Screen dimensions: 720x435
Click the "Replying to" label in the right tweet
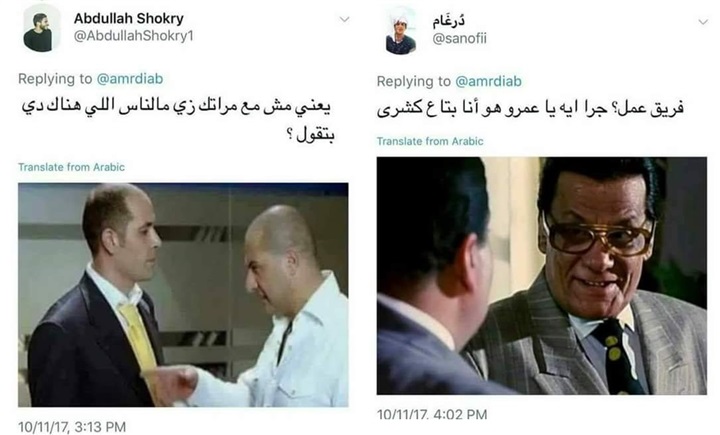coord(414,81)
